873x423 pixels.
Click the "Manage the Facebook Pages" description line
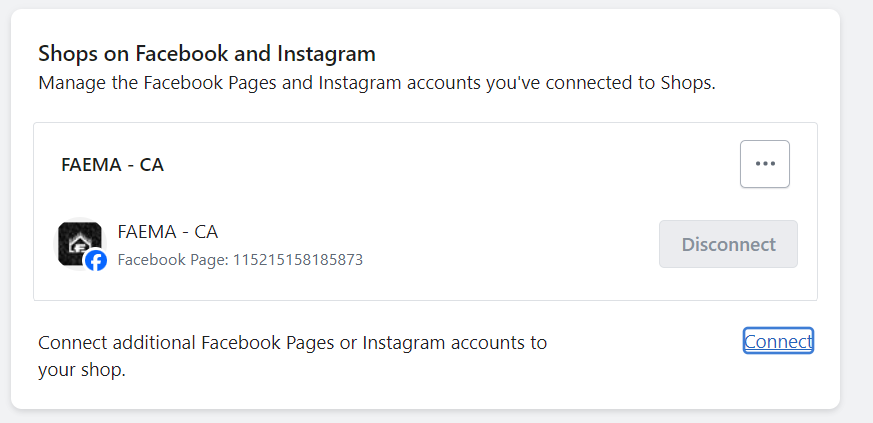377,82
